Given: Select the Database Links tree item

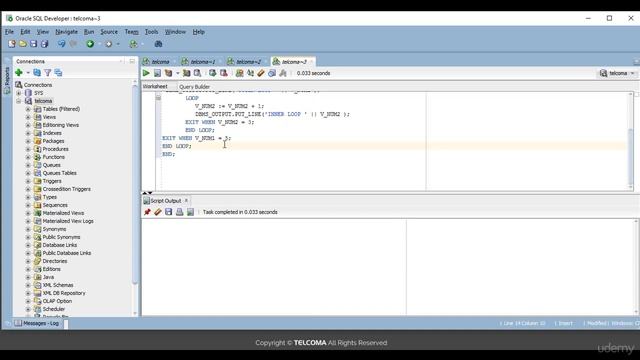Looking at the screenshot, I should (60, 245).
